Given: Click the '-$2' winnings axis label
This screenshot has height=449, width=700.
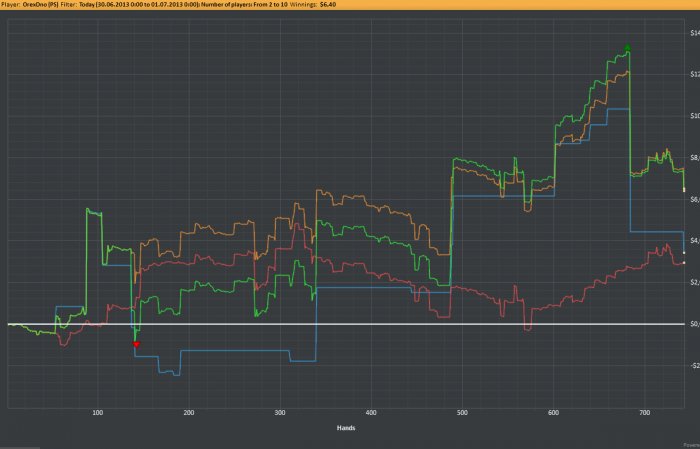Looking at the screenshot, I should (694, 366).
